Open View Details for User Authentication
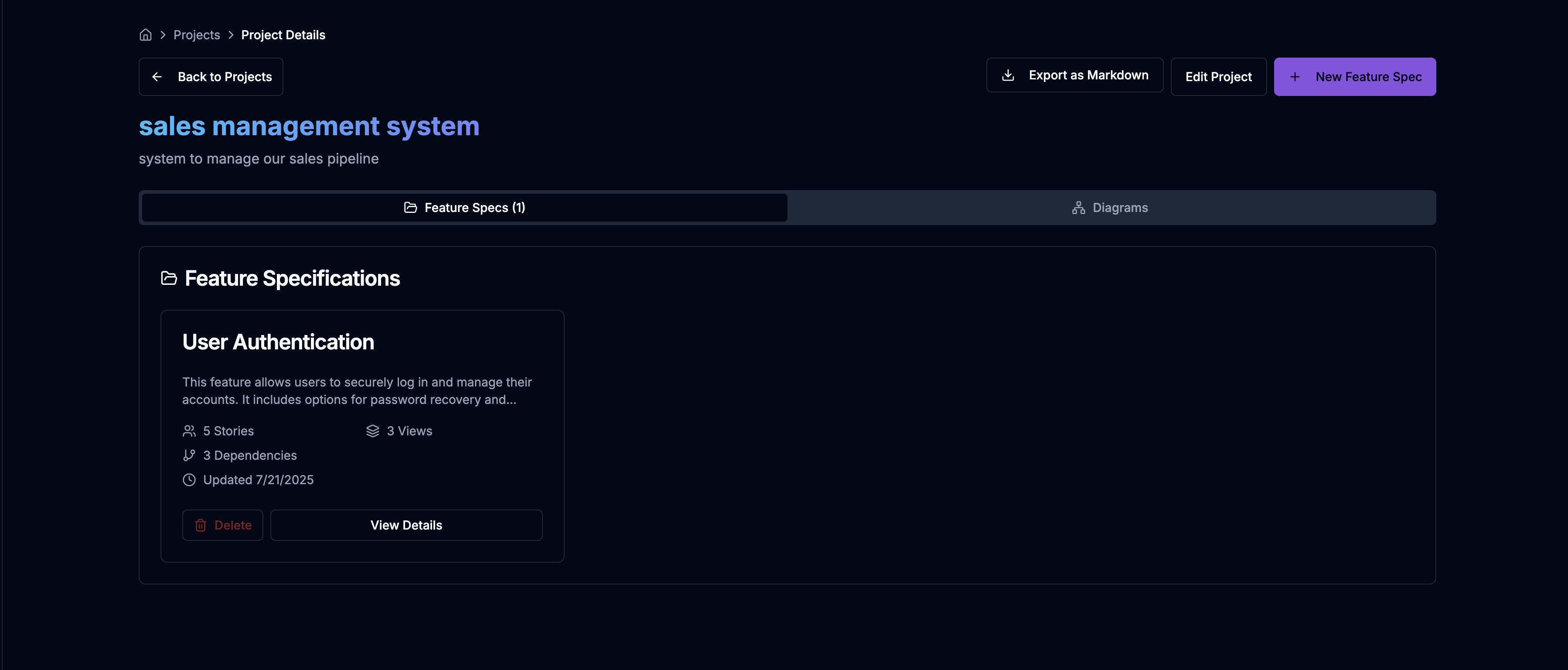Image resolution: width=1568 pixels, height=670 pixels. coord(406,525)
